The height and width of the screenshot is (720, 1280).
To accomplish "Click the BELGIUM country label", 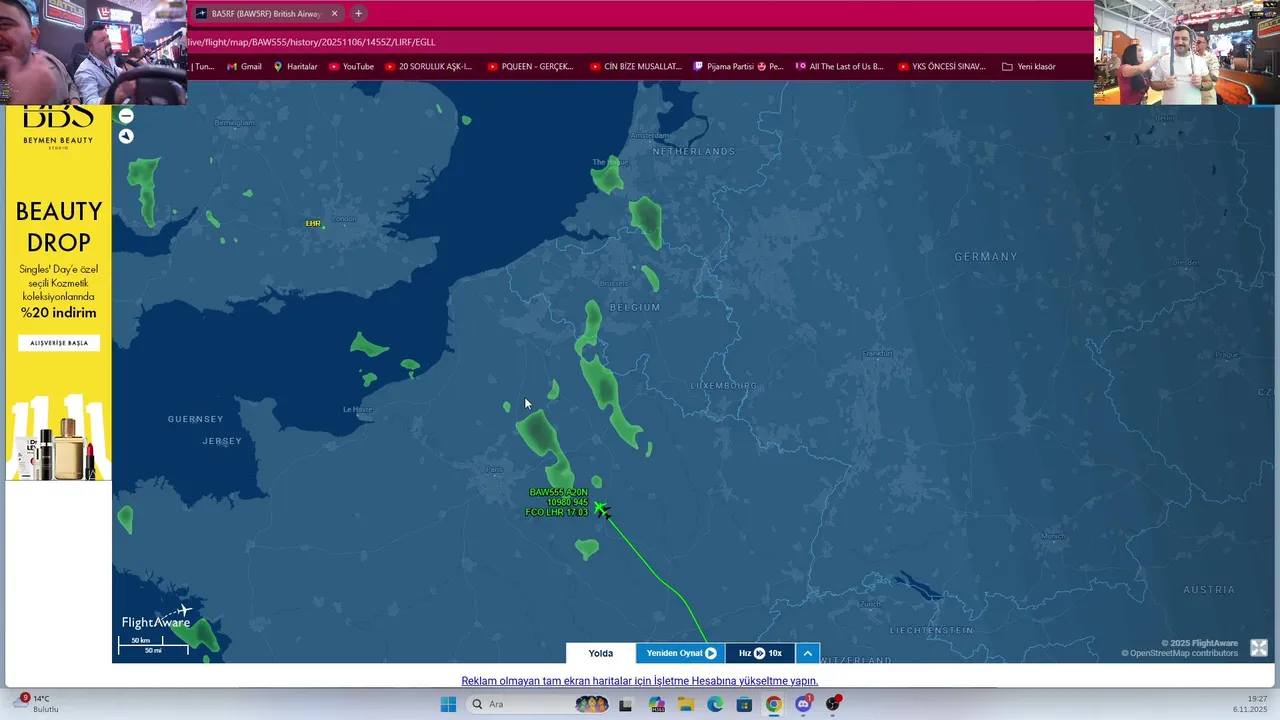I will pos(635,307).
